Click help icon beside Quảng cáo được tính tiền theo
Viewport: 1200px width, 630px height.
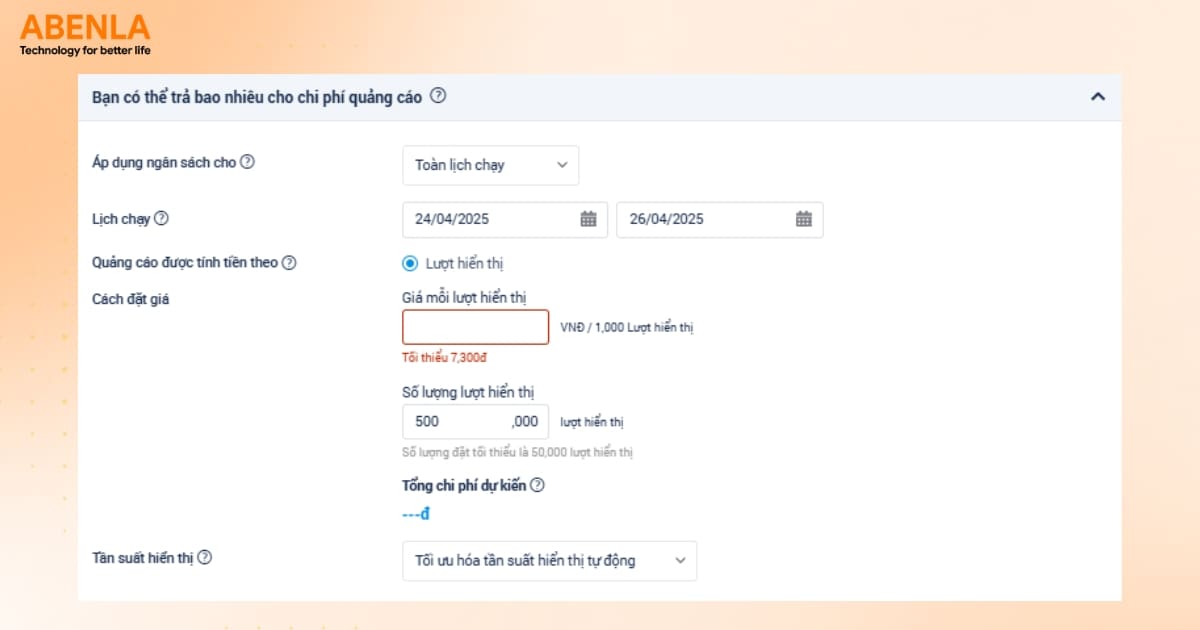coord(289,263)
